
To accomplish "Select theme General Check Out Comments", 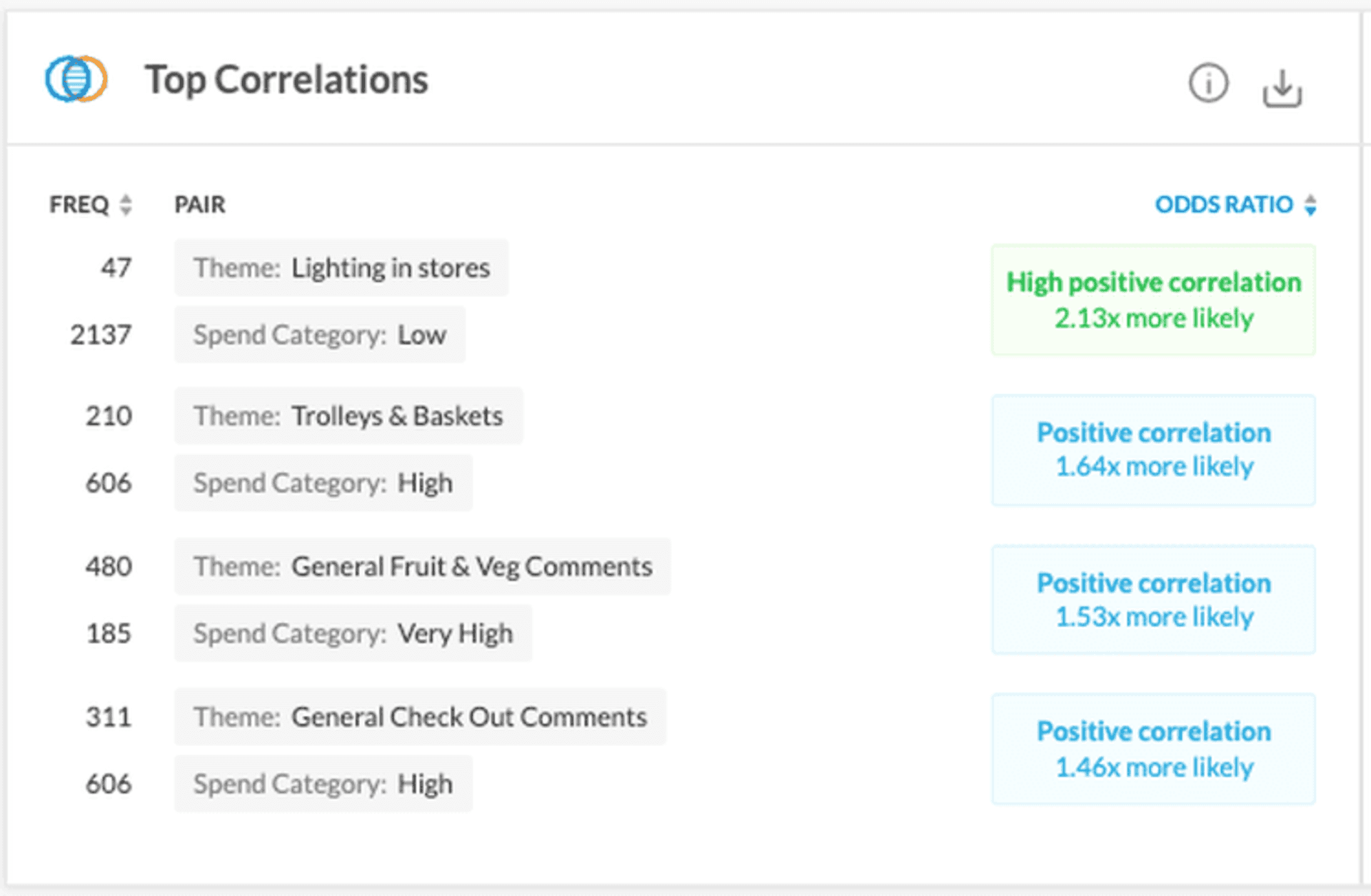I will (420, 717).
